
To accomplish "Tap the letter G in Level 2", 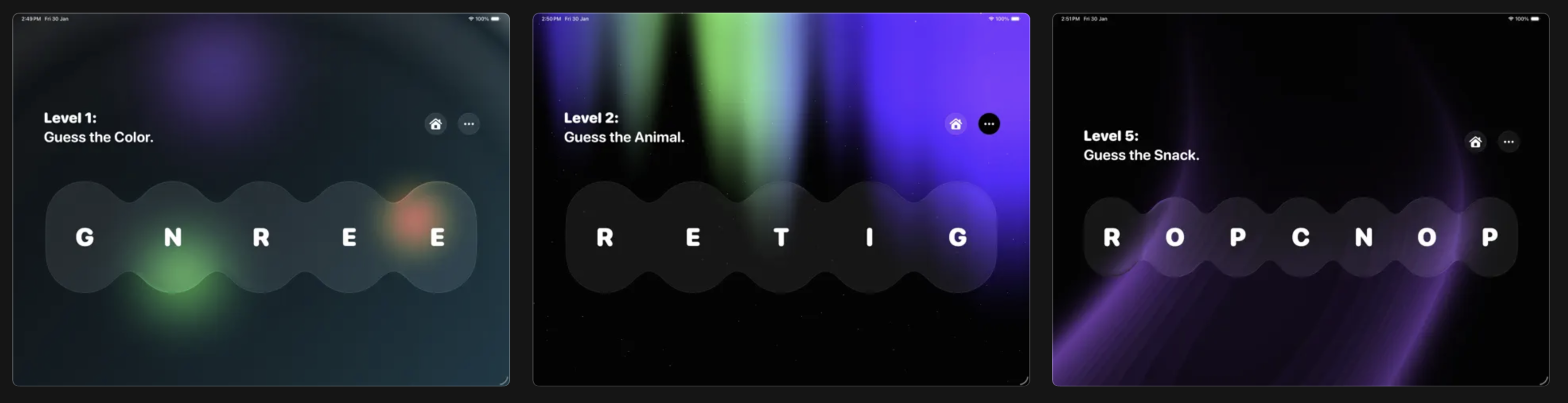I will point(958,237).
